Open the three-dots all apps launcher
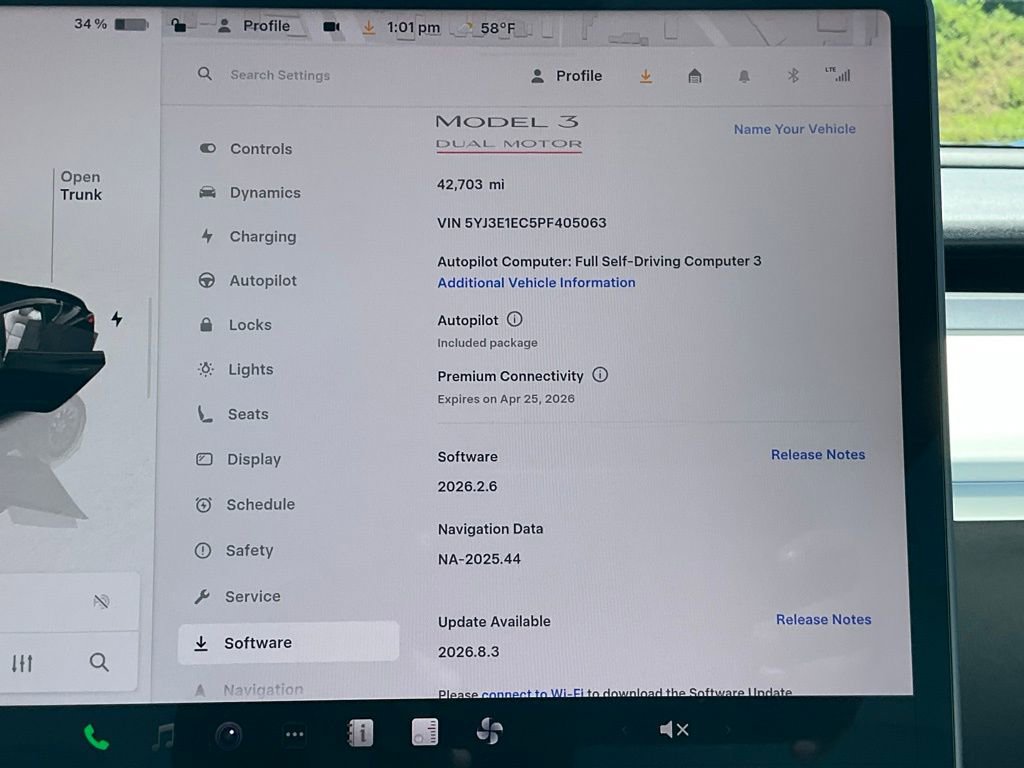The height and width of the screenshot is (768, 1024). coord(294,735)
